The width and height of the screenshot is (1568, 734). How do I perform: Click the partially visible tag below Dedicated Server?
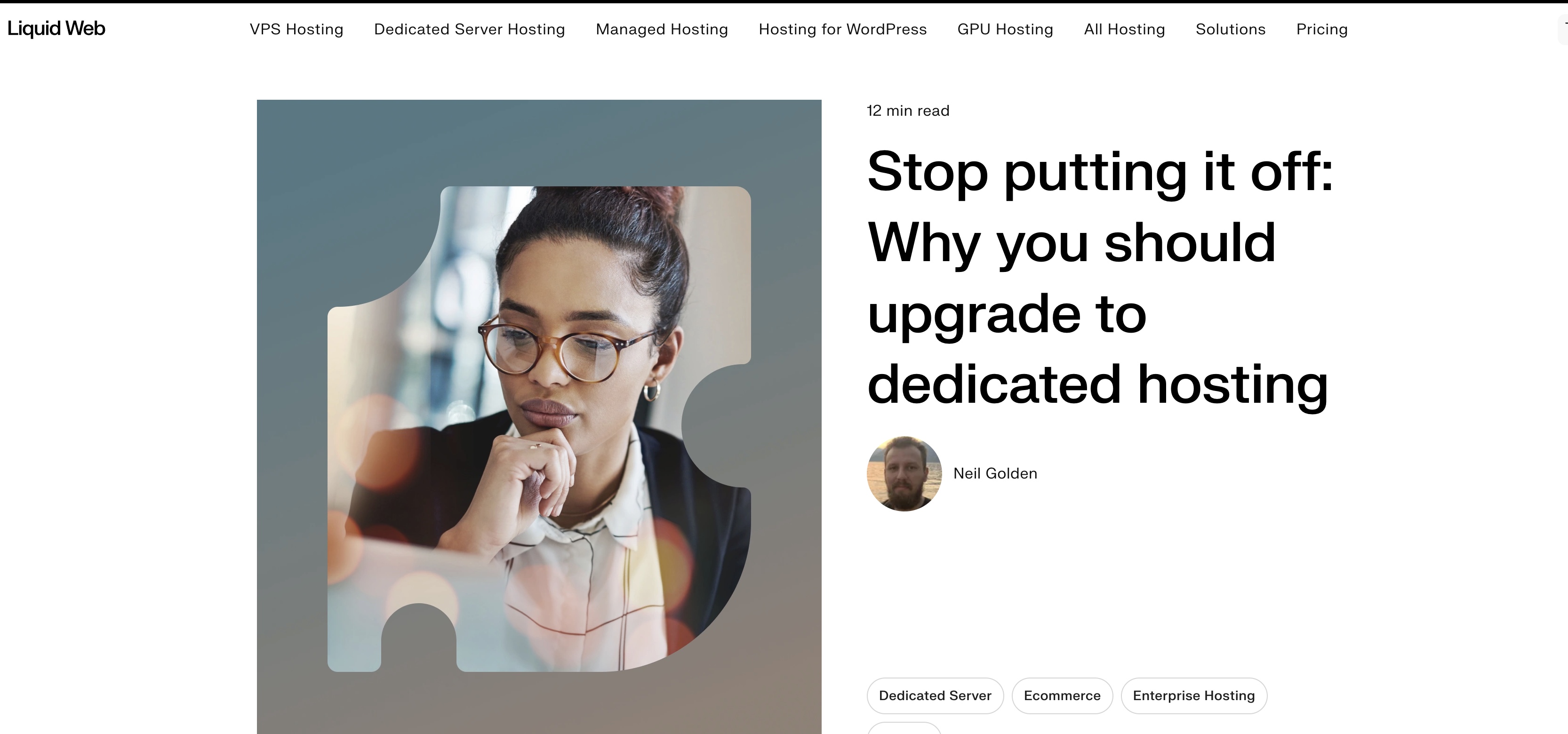[x=904, y=728]
